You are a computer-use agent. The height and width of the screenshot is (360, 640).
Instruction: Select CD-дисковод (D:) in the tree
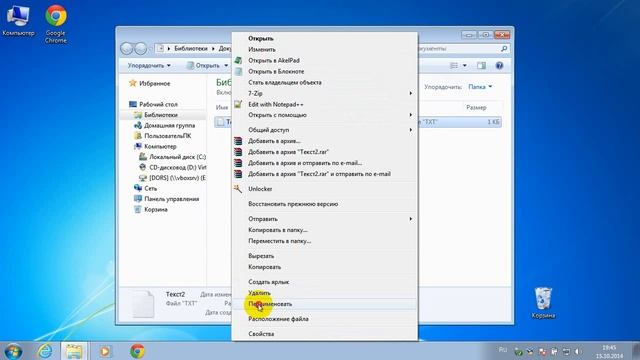pyautogui.click(x=178, y=167)
